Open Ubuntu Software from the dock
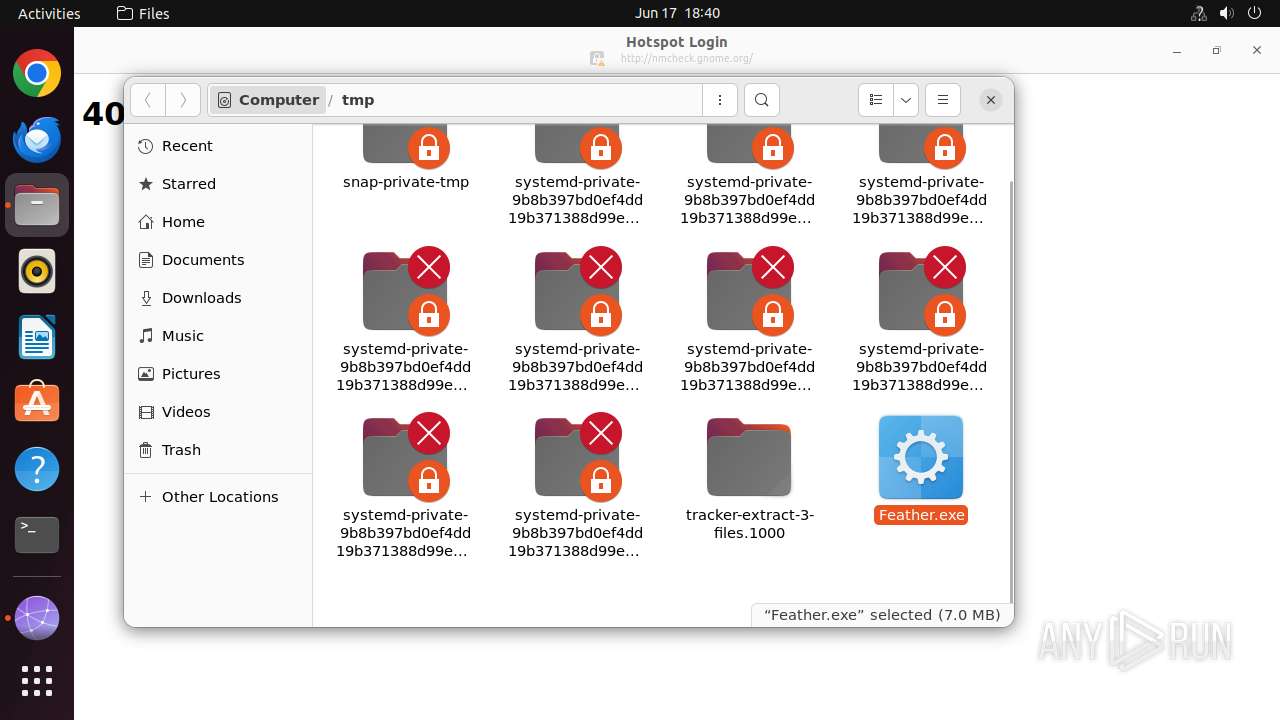 coord(37,403)
